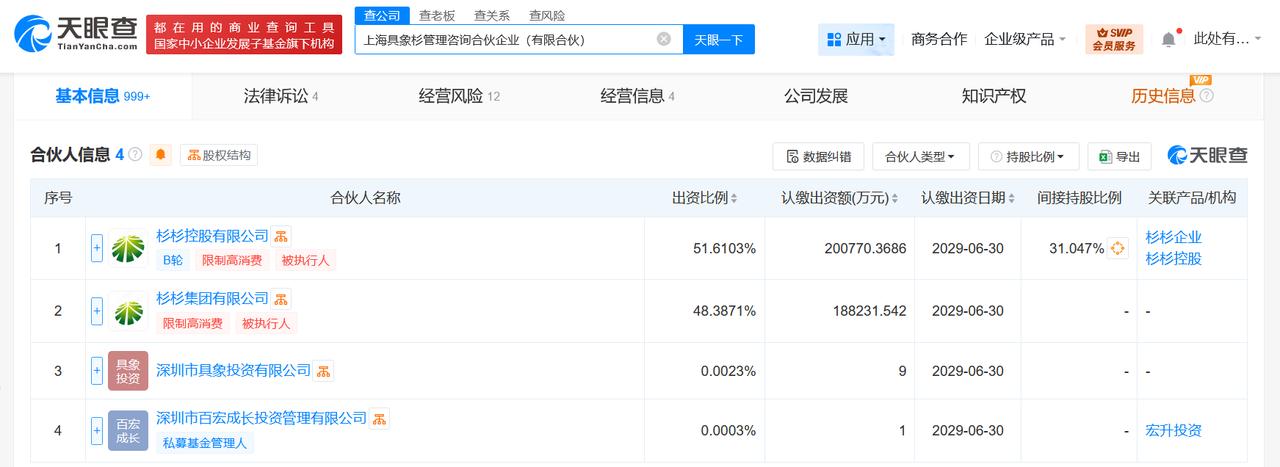Expand row 4 深圳市百宏成长 with plus button
Viewport: 1280px width, 467px height.
pyautogui.click(x=97, y=431)
